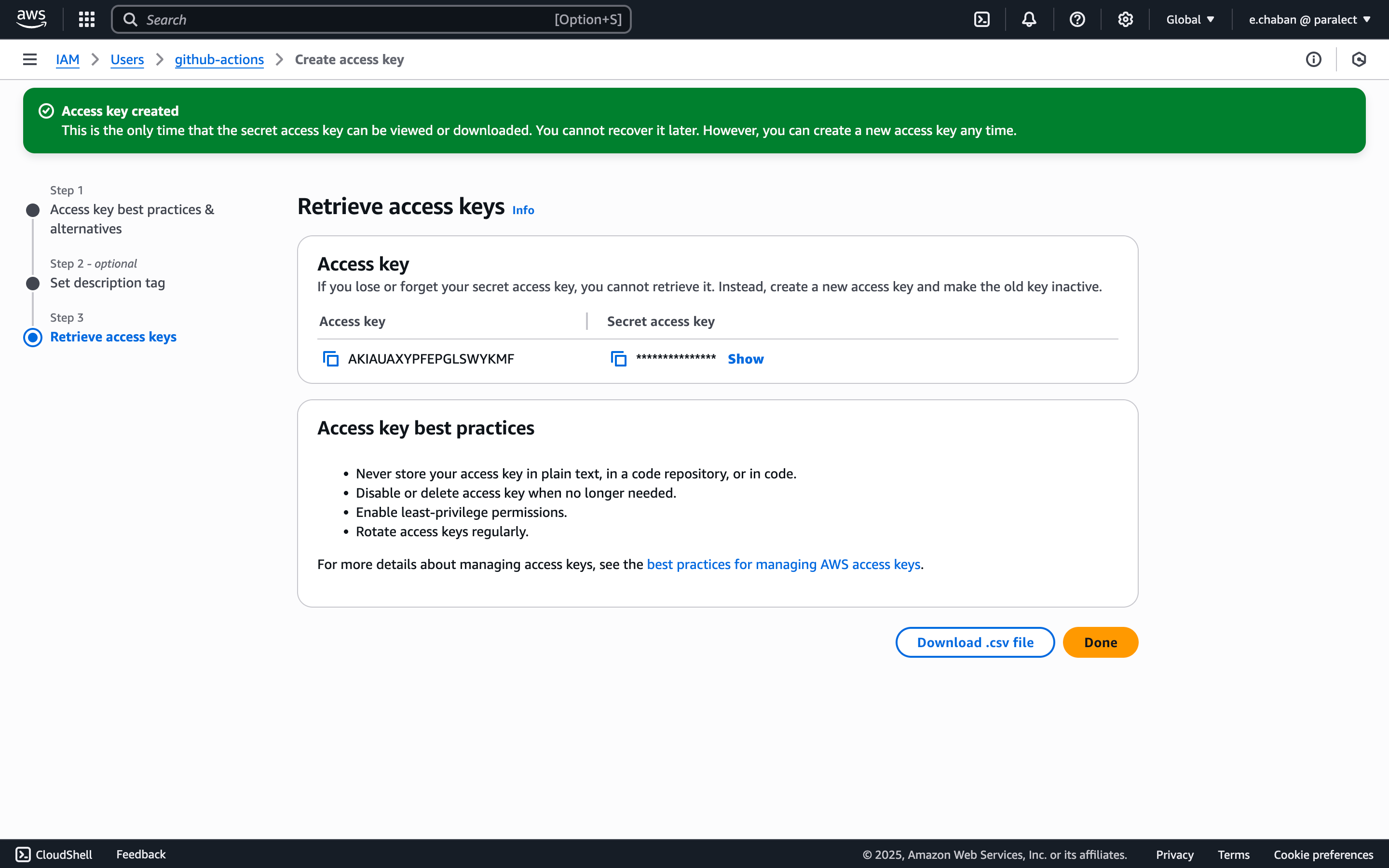Navigate to the github-actions breadcrumb
Viewport: 1389px width, 868px height.
tap(218, 59)
